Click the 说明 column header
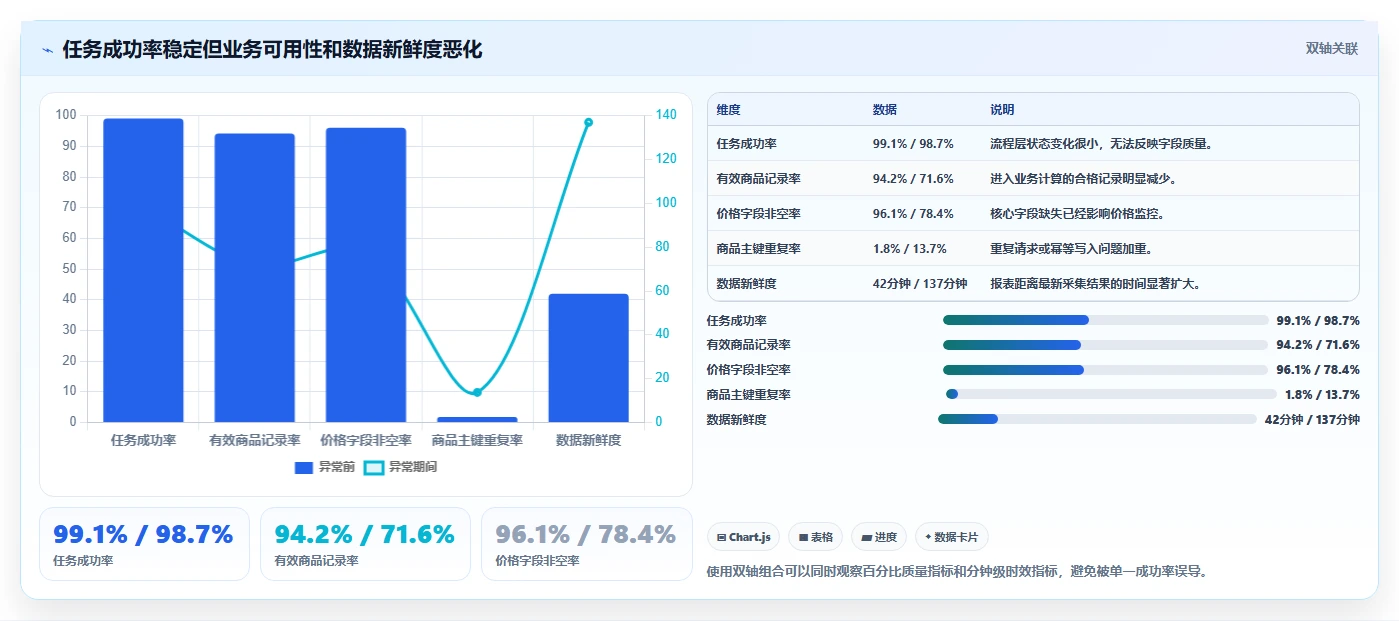 pyautogui.click(x=1002, y=110)
